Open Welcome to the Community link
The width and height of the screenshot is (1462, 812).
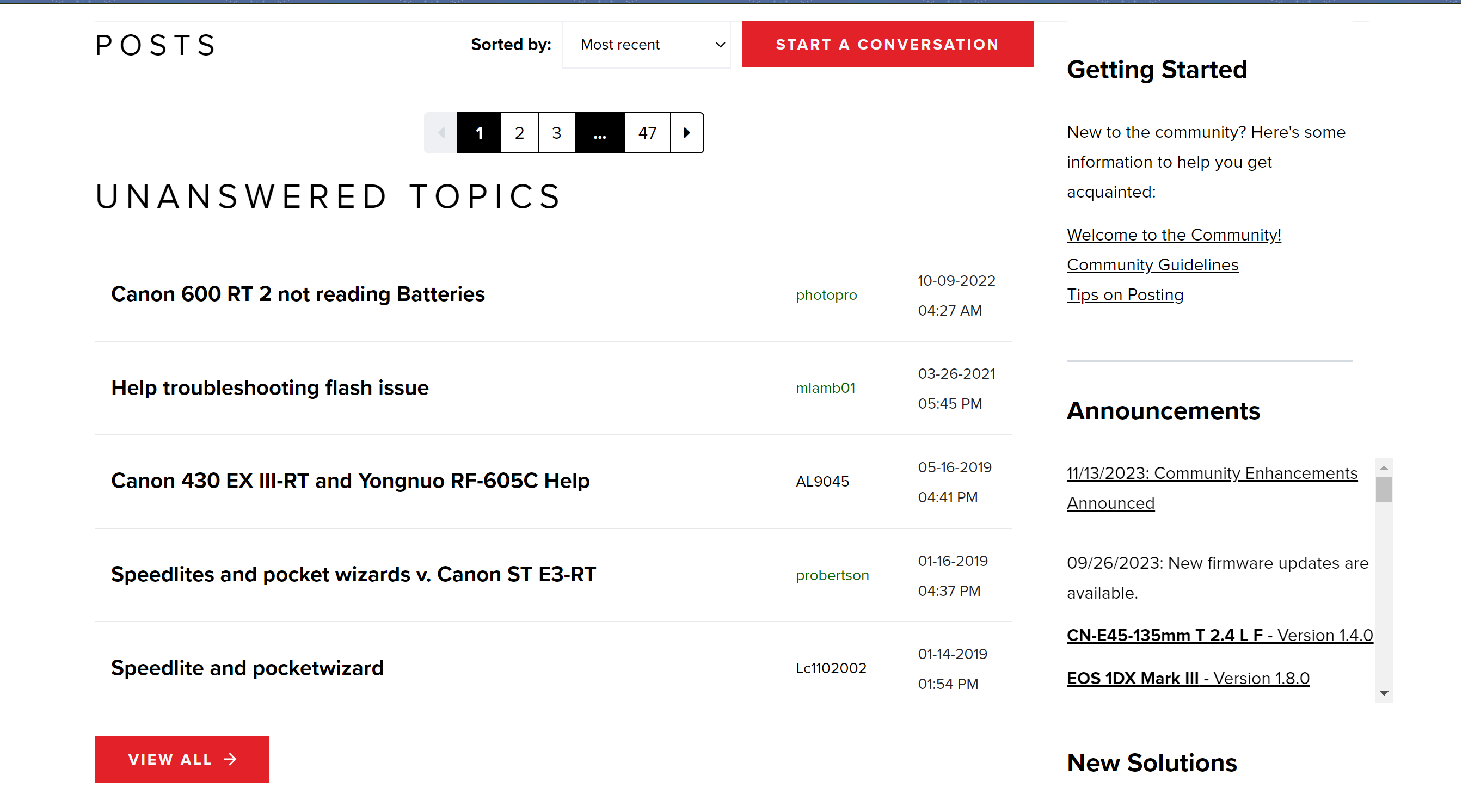click(x=1174, y=235)
